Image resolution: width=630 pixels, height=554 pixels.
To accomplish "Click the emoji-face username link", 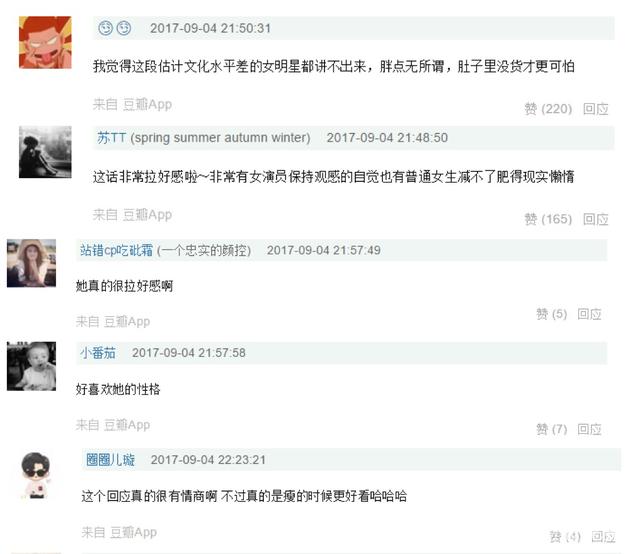I will [115, 28].
